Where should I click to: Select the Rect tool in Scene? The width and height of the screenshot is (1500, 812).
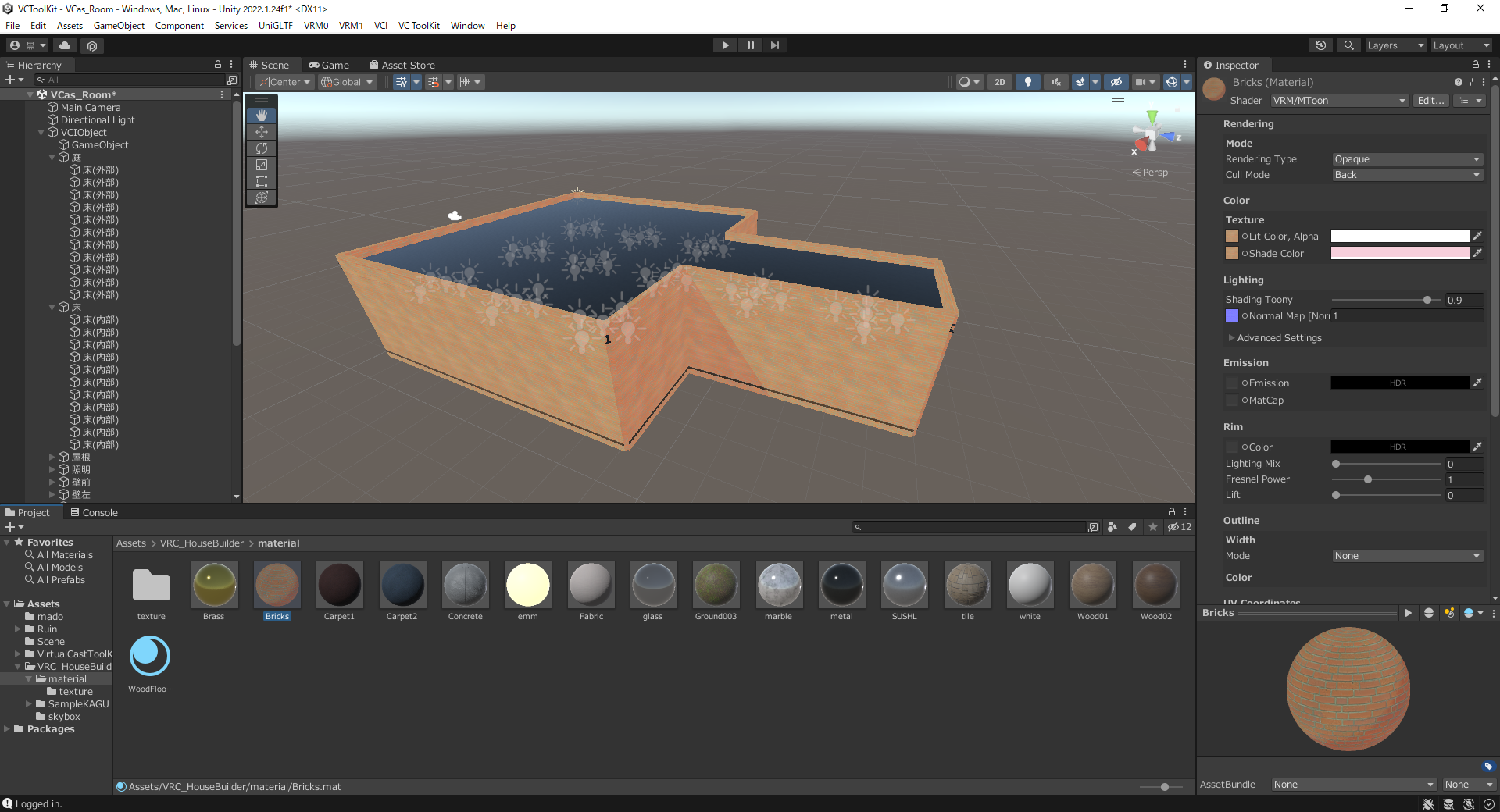[x=262, y=181]
